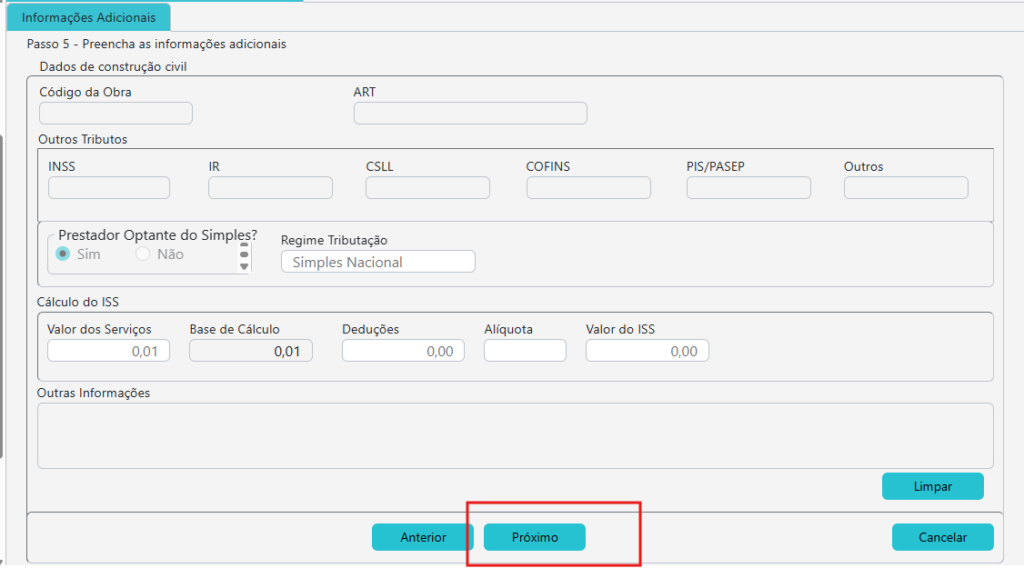Click the PIS/PASEP field
This screenshot has height=568, width=1024.
tap(748, 188)
